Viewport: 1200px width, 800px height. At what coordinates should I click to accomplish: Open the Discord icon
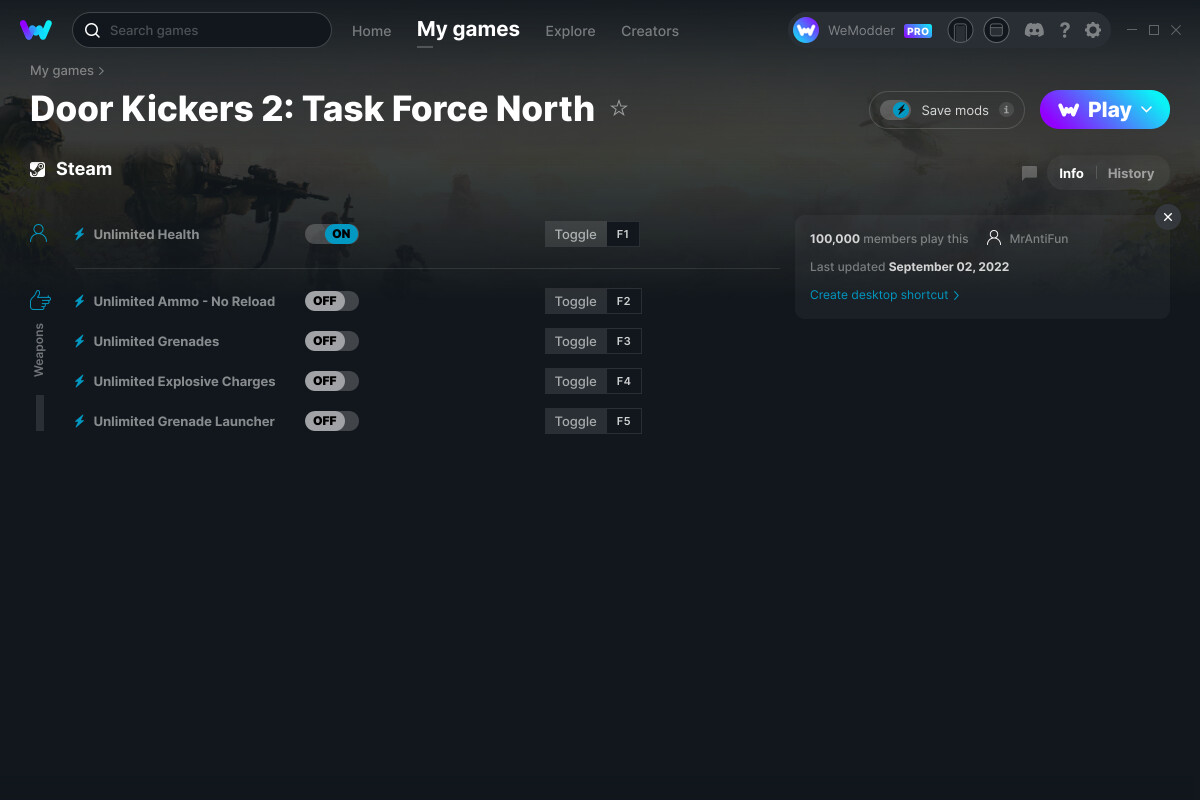(x=1034, y=30)
